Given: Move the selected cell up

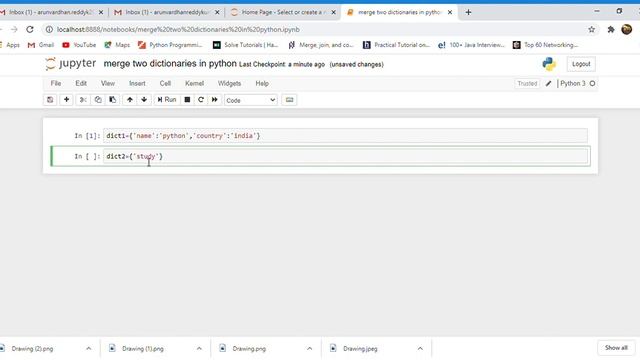Looking at the screenshot, I should (x=129, y=100).
